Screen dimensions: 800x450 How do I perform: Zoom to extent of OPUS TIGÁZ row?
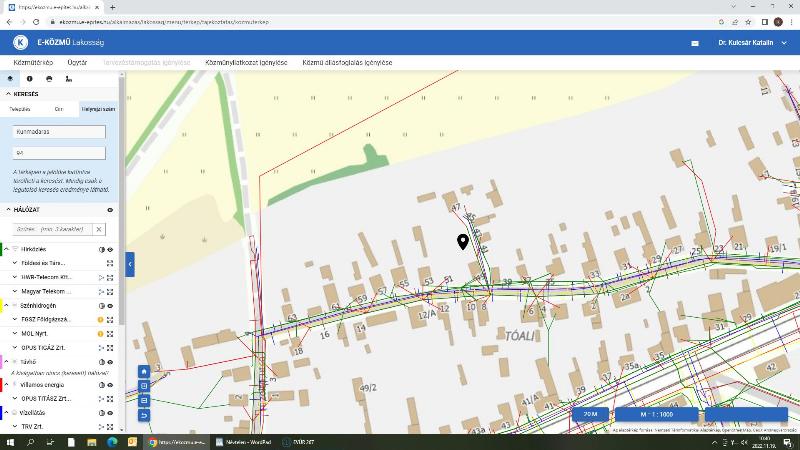[110, 348]
